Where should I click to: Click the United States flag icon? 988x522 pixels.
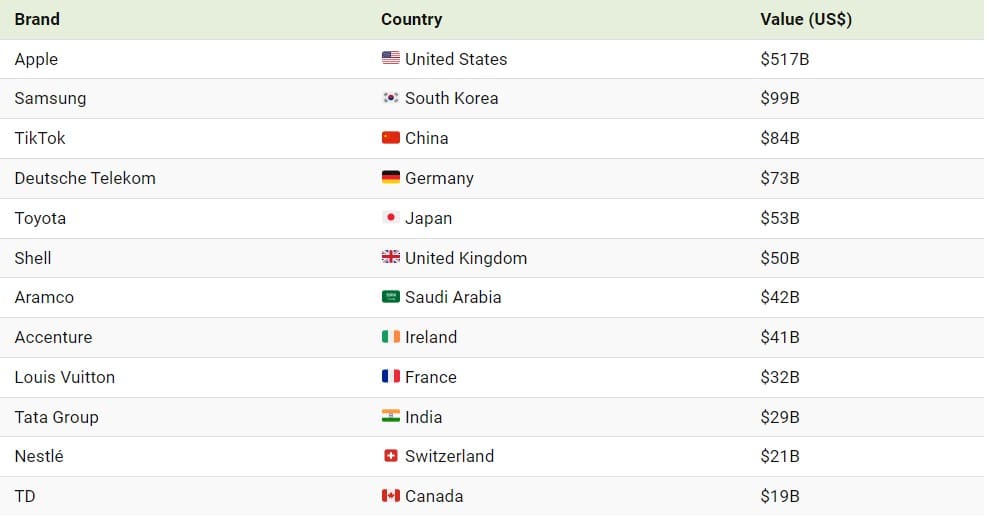[390, 59]
